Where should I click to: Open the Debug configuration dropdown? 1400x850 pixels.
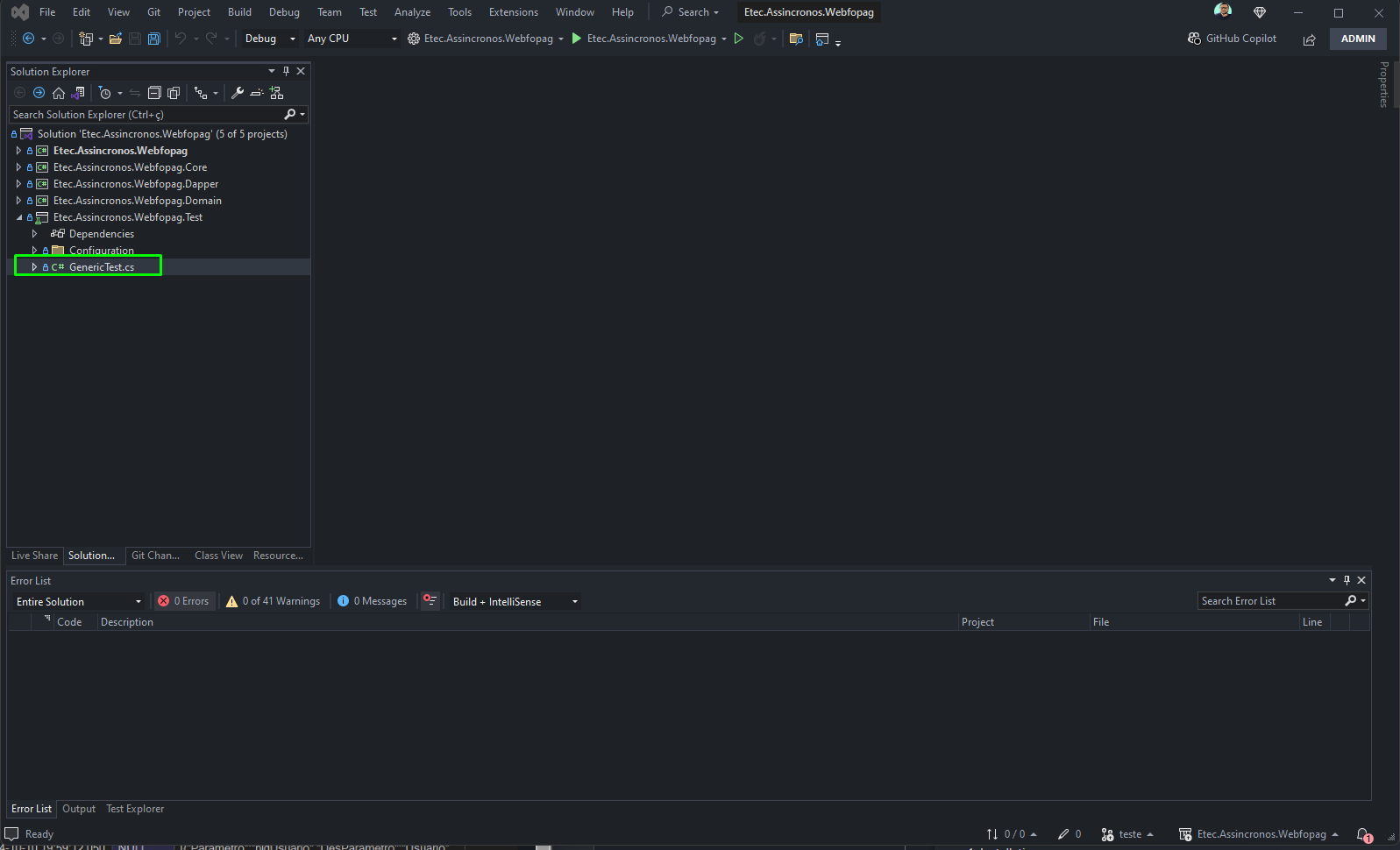270,39
